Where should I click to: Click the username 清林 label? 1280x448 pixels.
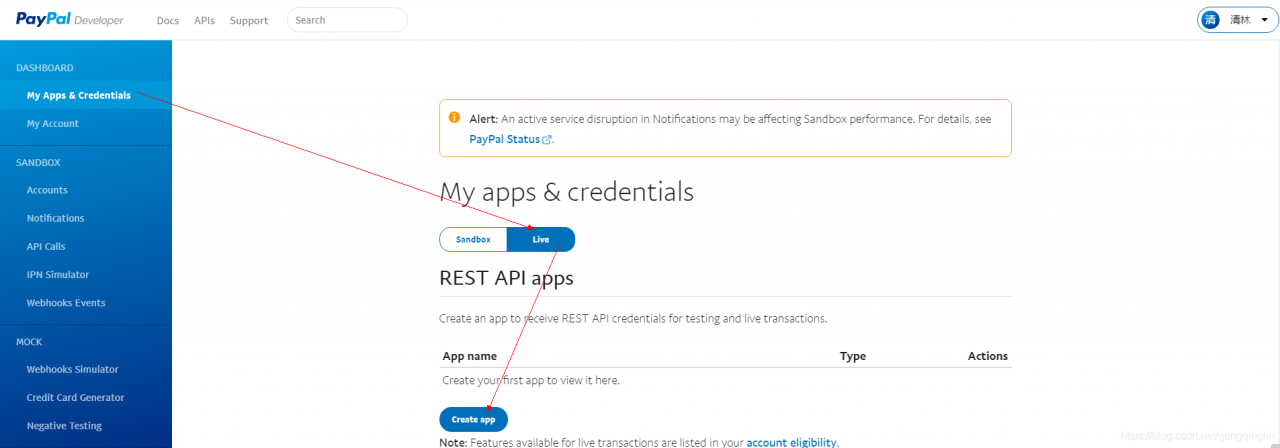click(1240, 20)
